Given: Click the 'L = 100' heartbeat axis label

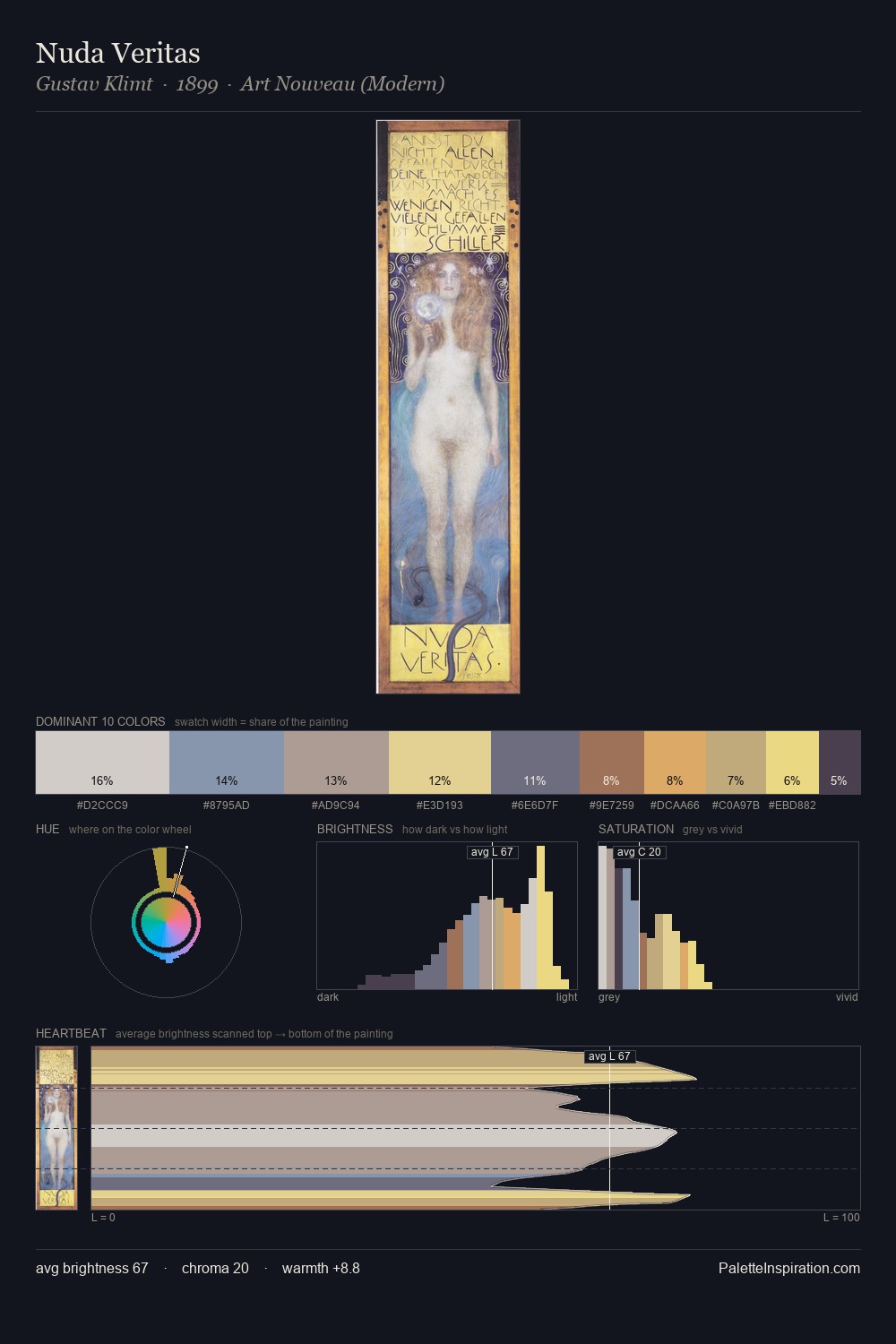Looking at the screenshot, I should click(841, 1218).
